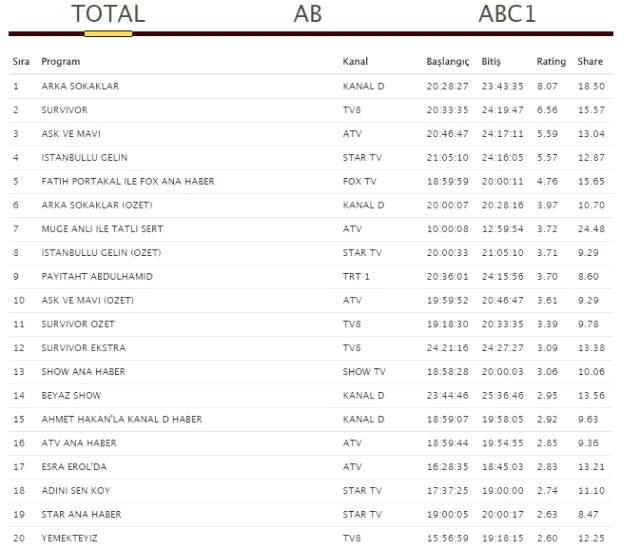Click the Program column header

point(61,62)
